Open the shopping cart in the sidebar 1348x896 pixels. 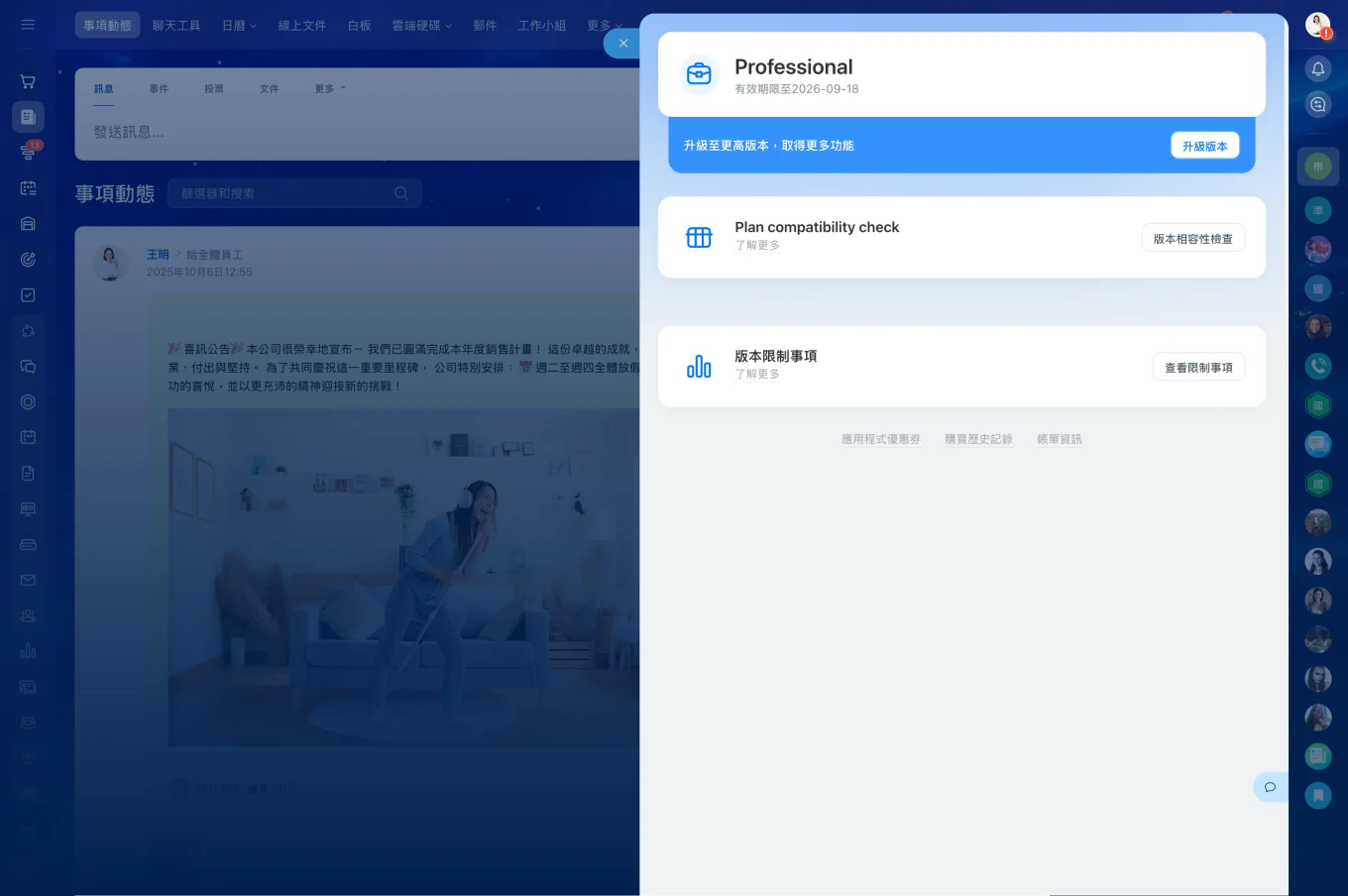pos(27,81)
